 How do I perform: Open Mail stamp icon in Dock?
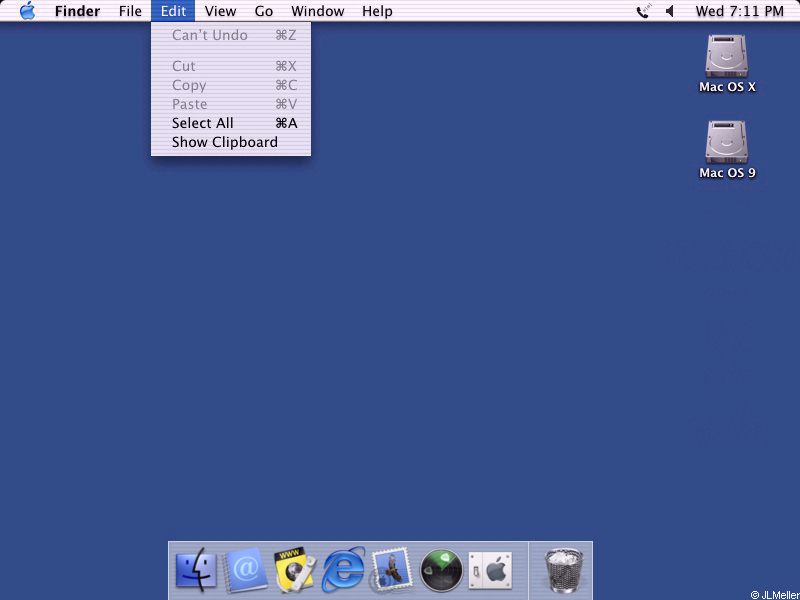tap(391, 570)
